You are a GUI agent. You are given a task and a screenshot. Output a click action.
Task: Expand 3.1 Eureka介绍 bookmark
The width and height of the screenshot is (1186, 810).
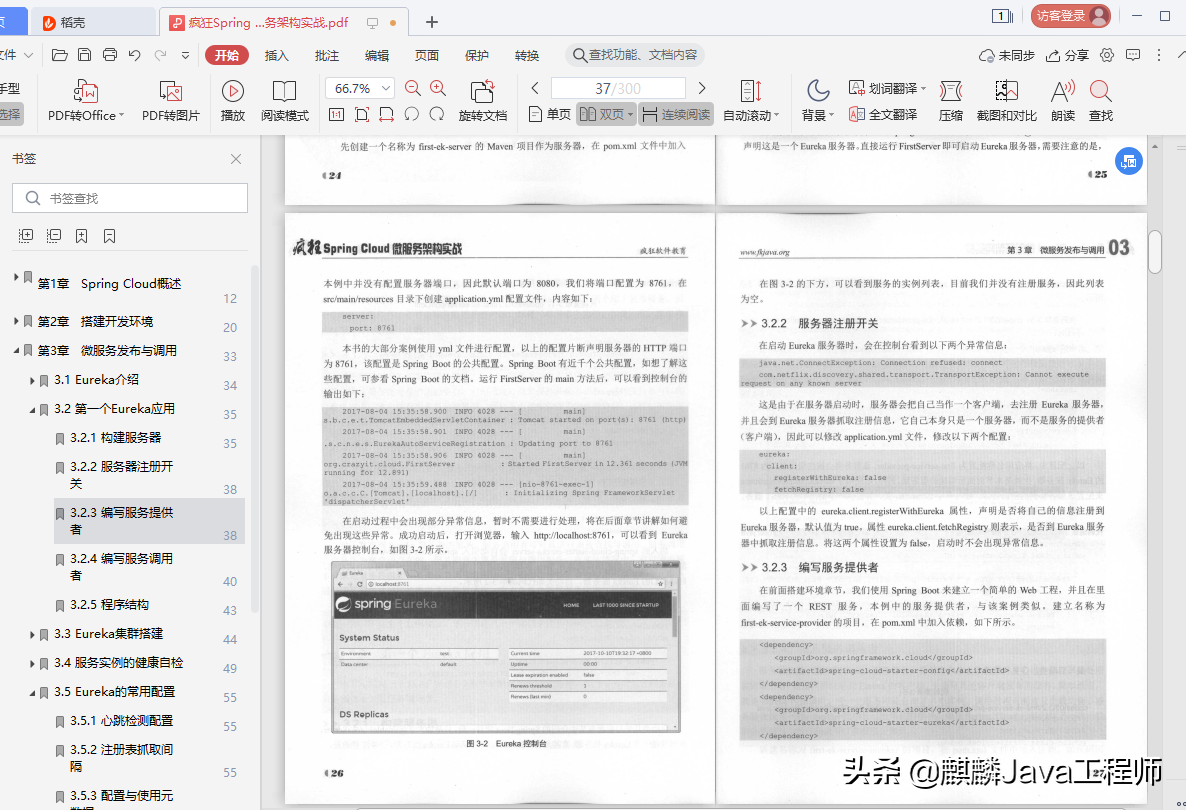tap(32, 380)
